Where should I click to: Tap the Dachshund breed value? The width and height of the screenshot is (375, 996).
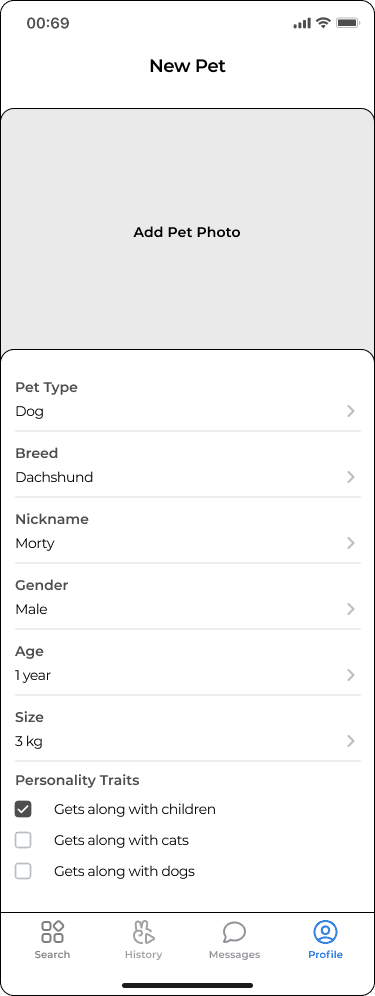coord(54,477)
